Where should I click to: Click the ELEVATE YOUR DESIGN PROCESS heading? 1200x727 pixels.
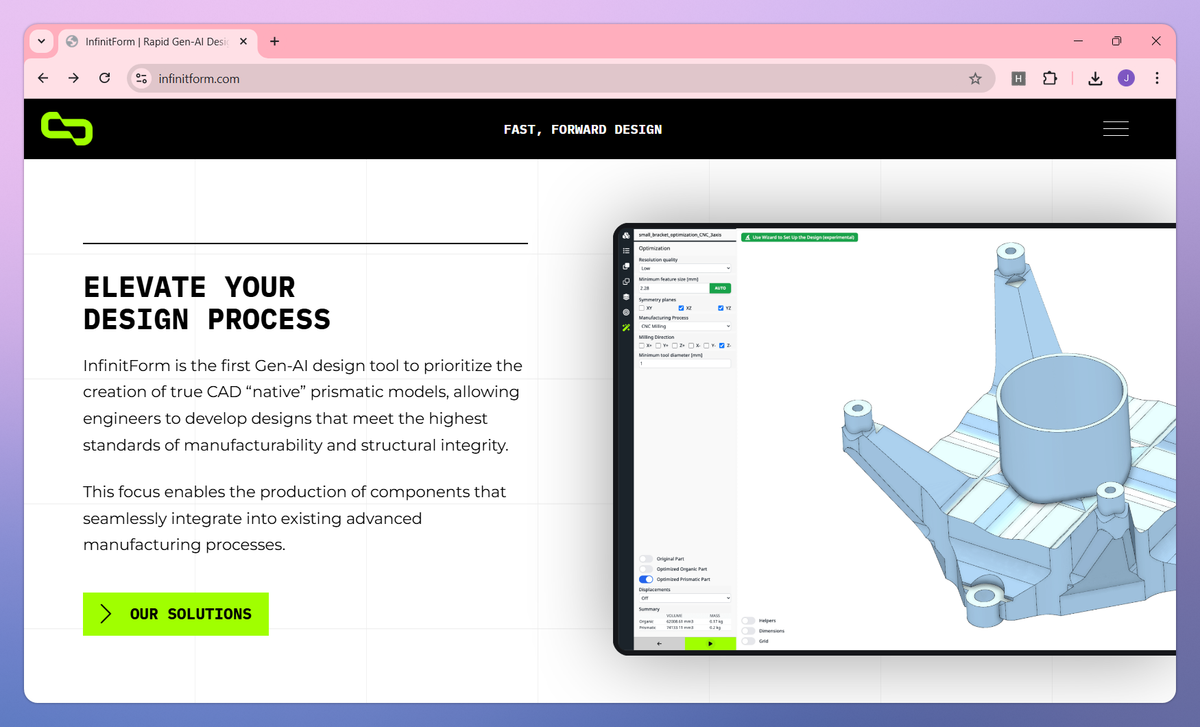(x=207, y=303)
